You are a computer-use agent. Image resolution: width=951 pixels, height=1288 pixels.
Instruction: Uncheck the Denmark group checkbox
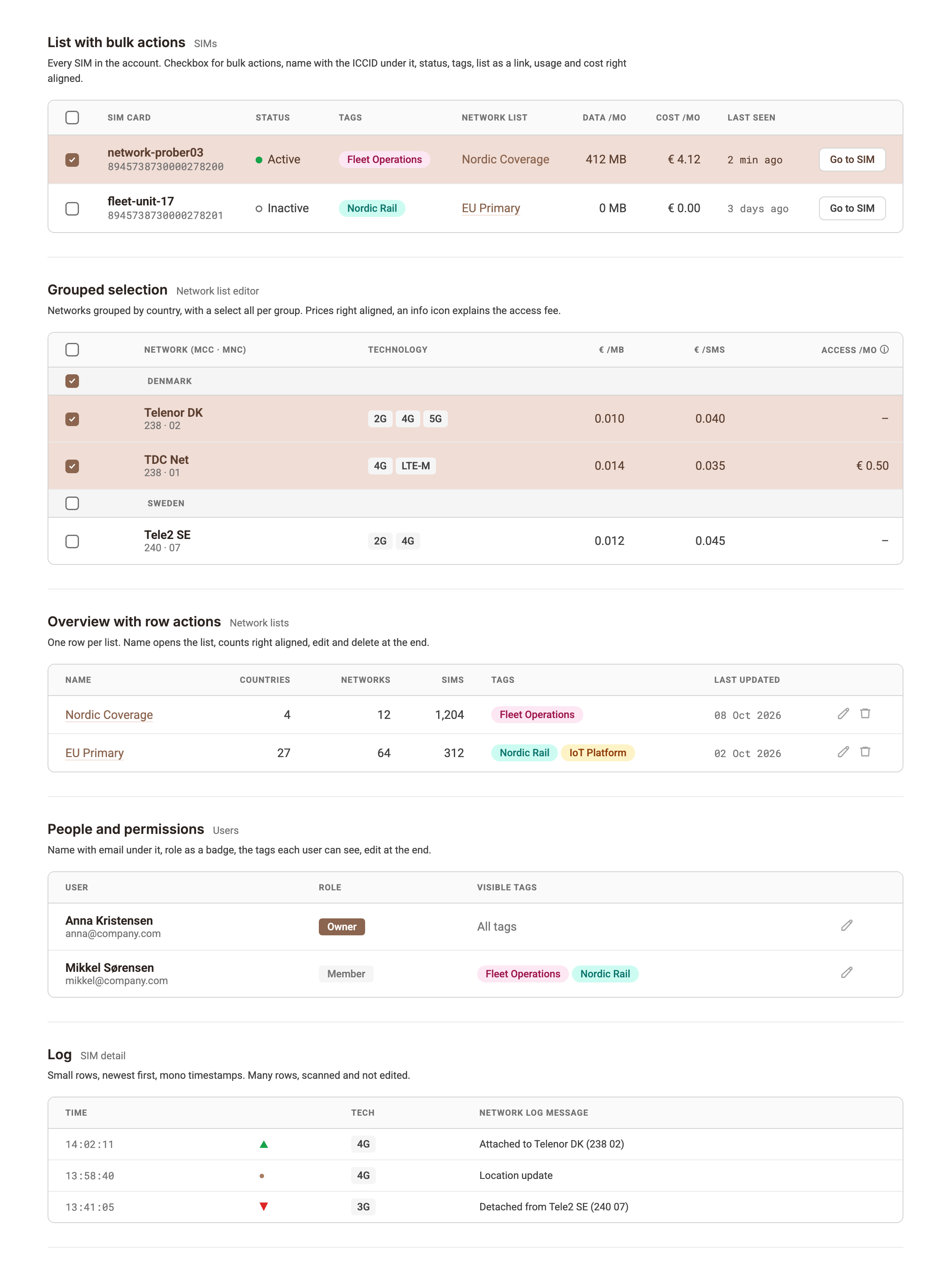(72, 381)
